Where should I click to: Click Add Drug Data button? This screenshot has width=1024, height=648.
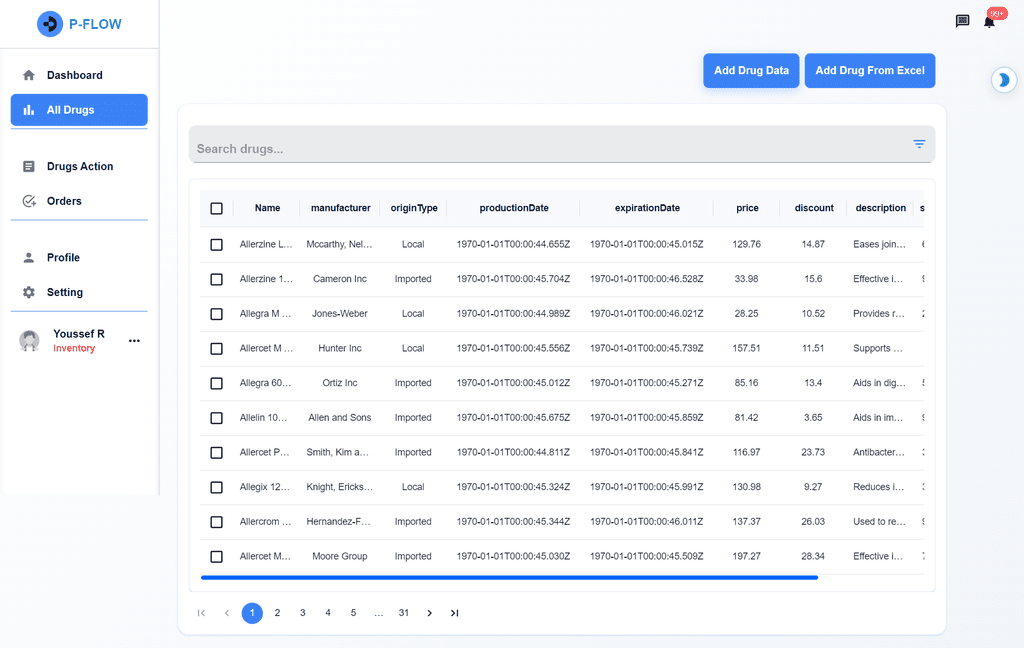tap(751, 71)
